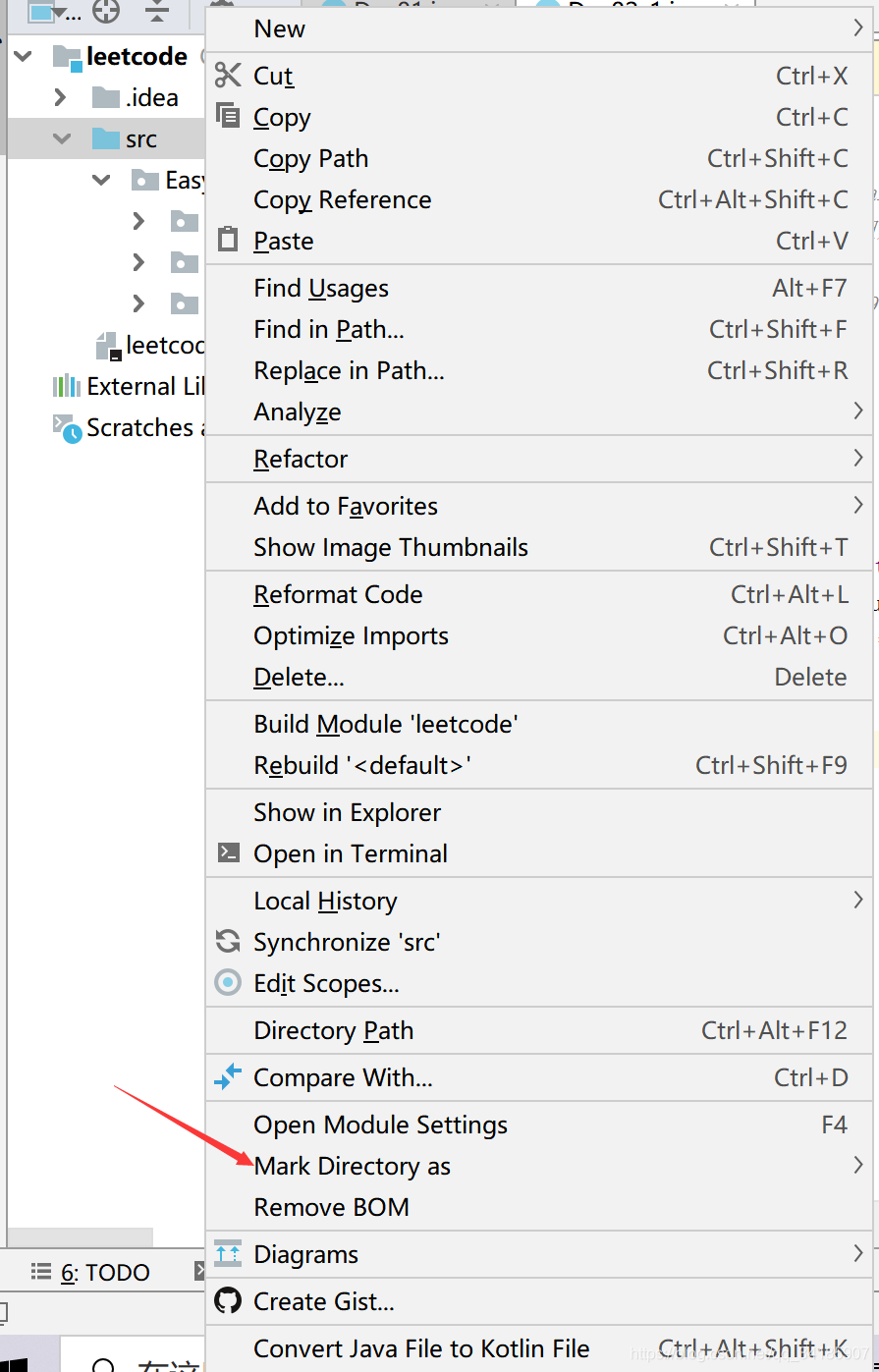Expand the .idea folder

[x=61, y=97]
